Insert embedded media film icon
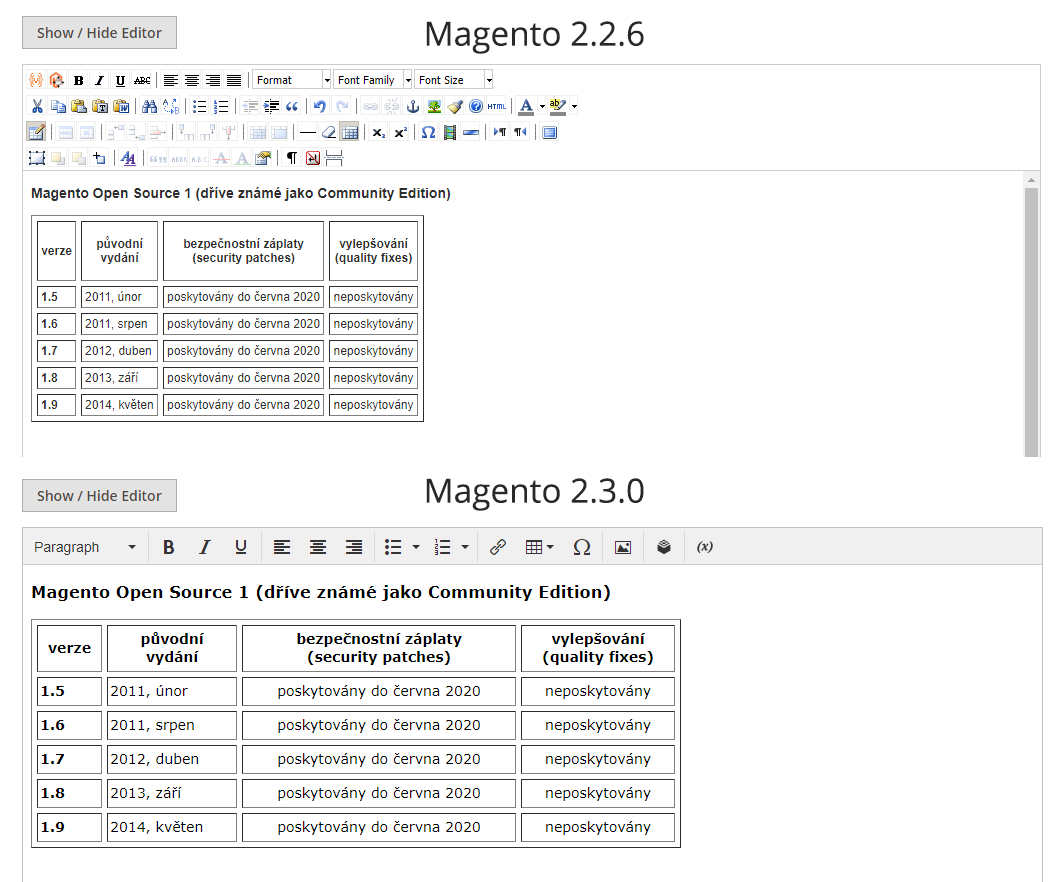1063x882 pixels. [449, 132]
